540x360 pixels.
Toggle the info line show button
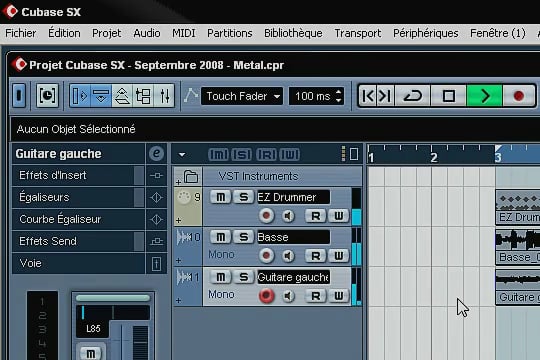coord(101,95)
